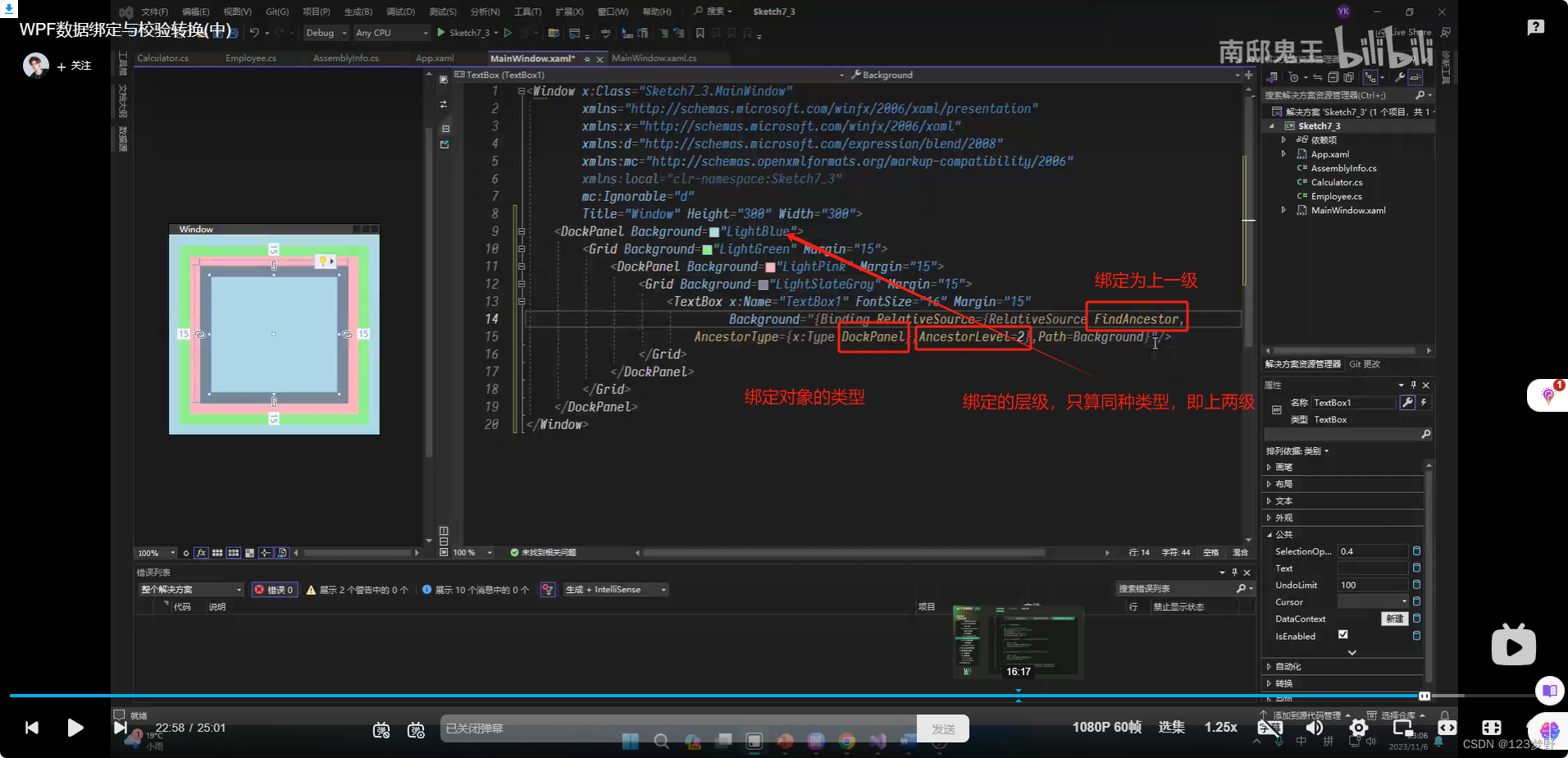Open the 整个解决方案 scope dropdown
Screen dimensions: 1568x758
(x=191, y=590)
